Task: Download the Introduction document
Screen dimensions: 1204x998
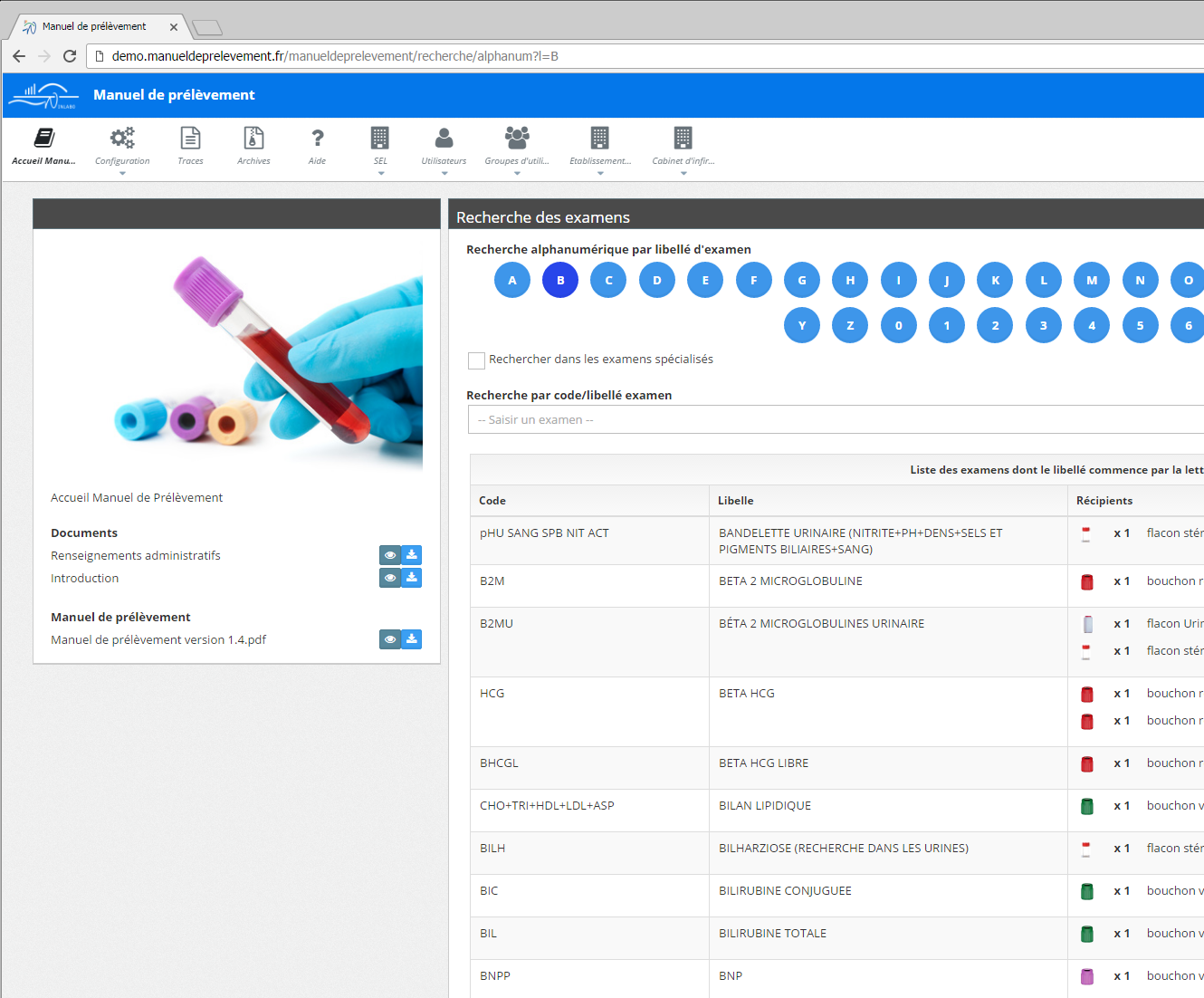Action: (412, 578)
